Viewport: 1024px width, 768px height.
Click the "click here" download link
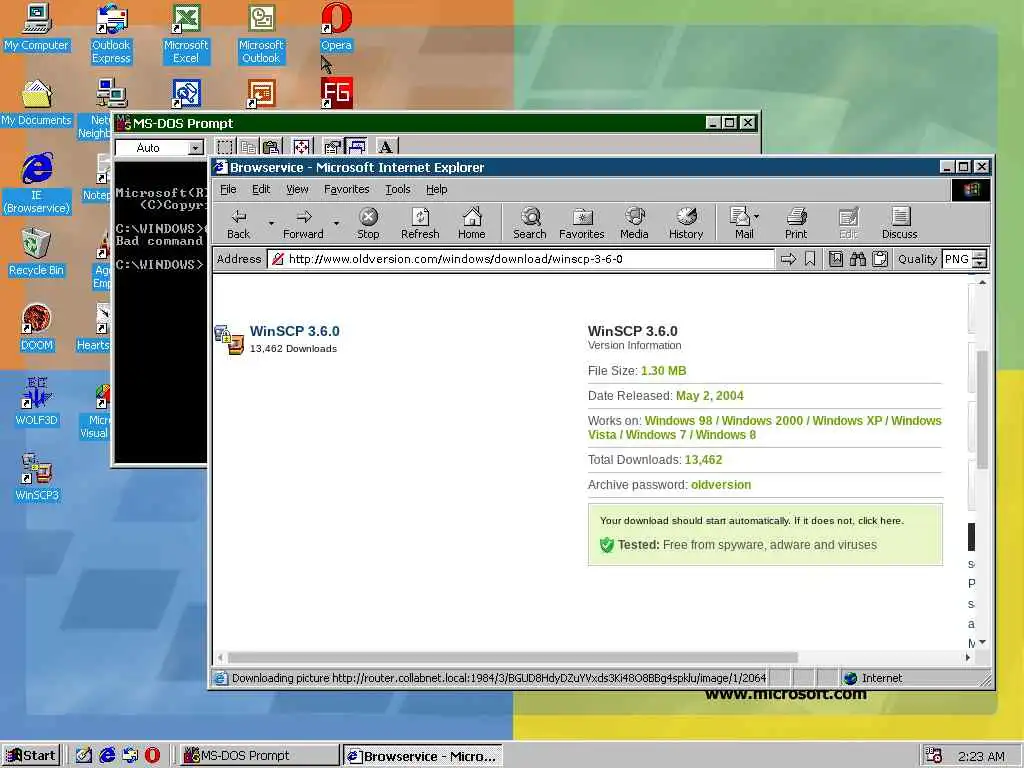click(x=880, y=520)
